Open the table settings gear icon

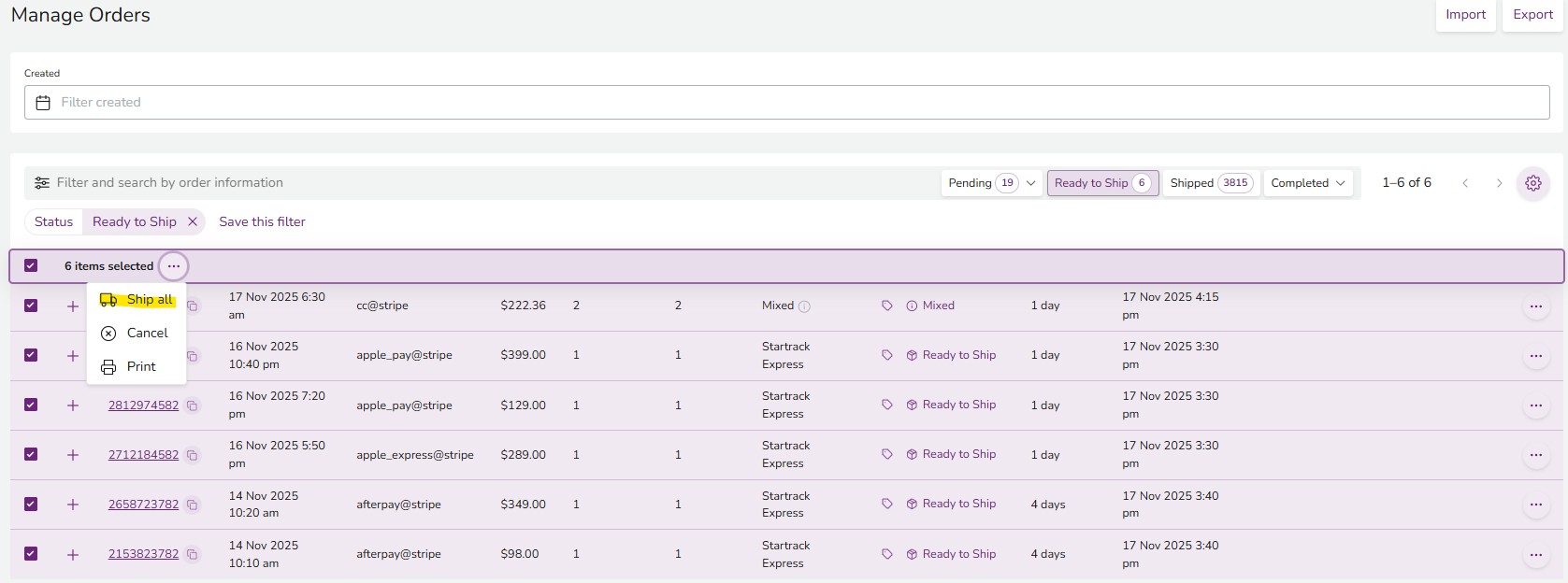[x=1532, y=183]
